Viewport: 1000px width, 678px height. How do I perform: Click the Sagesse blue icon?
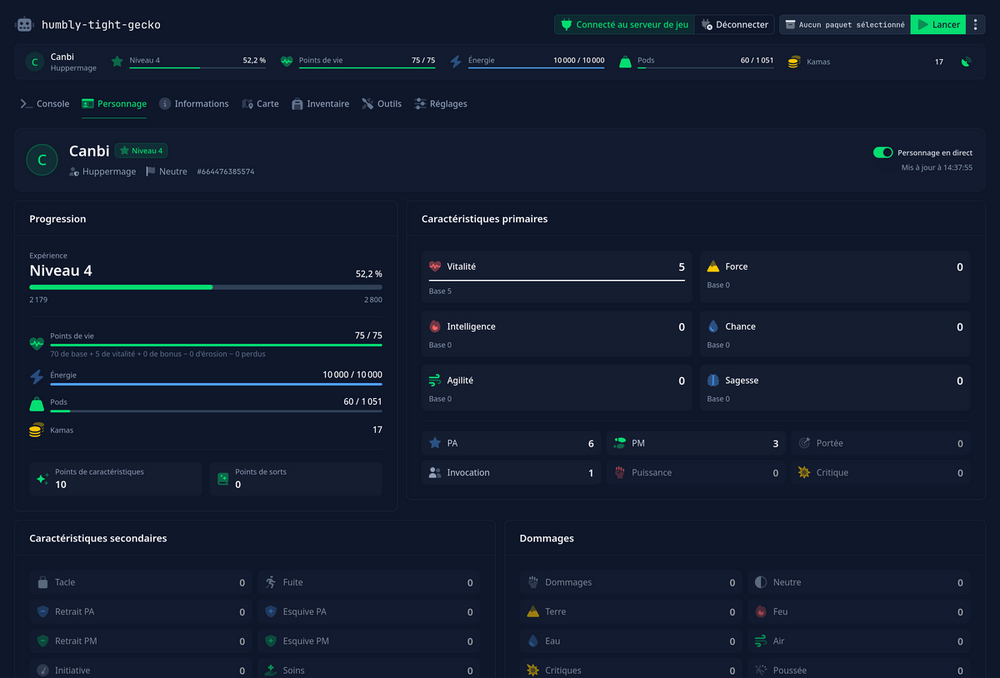pos(713,380)
